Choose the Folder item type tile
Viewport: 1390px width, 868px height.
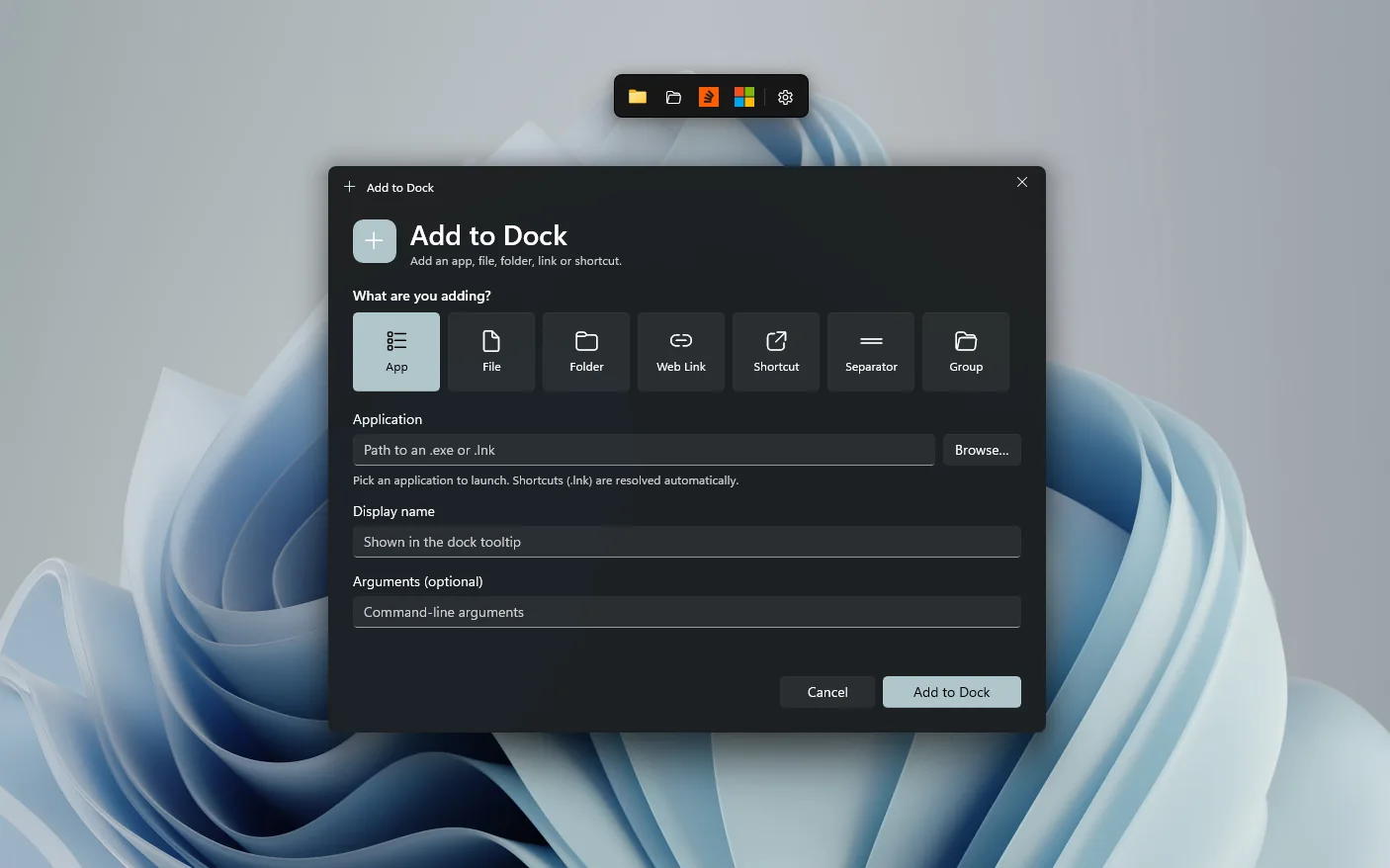(586, 352)
